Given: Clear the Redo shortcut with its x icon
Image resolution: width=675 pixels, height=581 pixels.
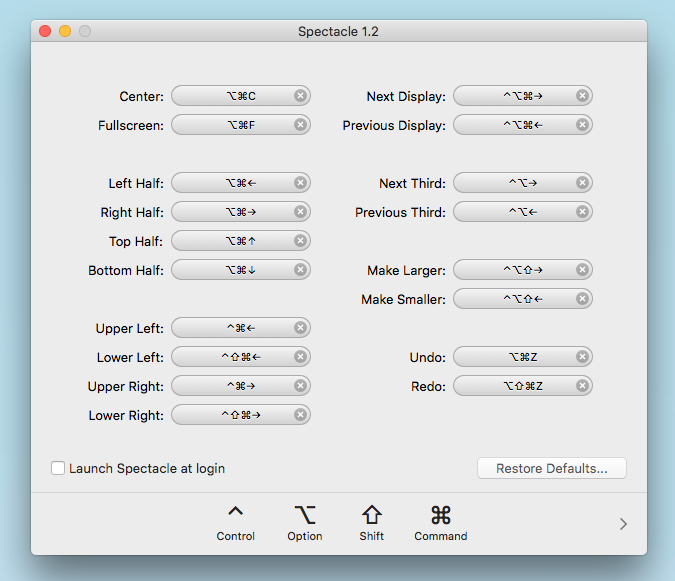Looking at the screenshot, I should point(582,386).
